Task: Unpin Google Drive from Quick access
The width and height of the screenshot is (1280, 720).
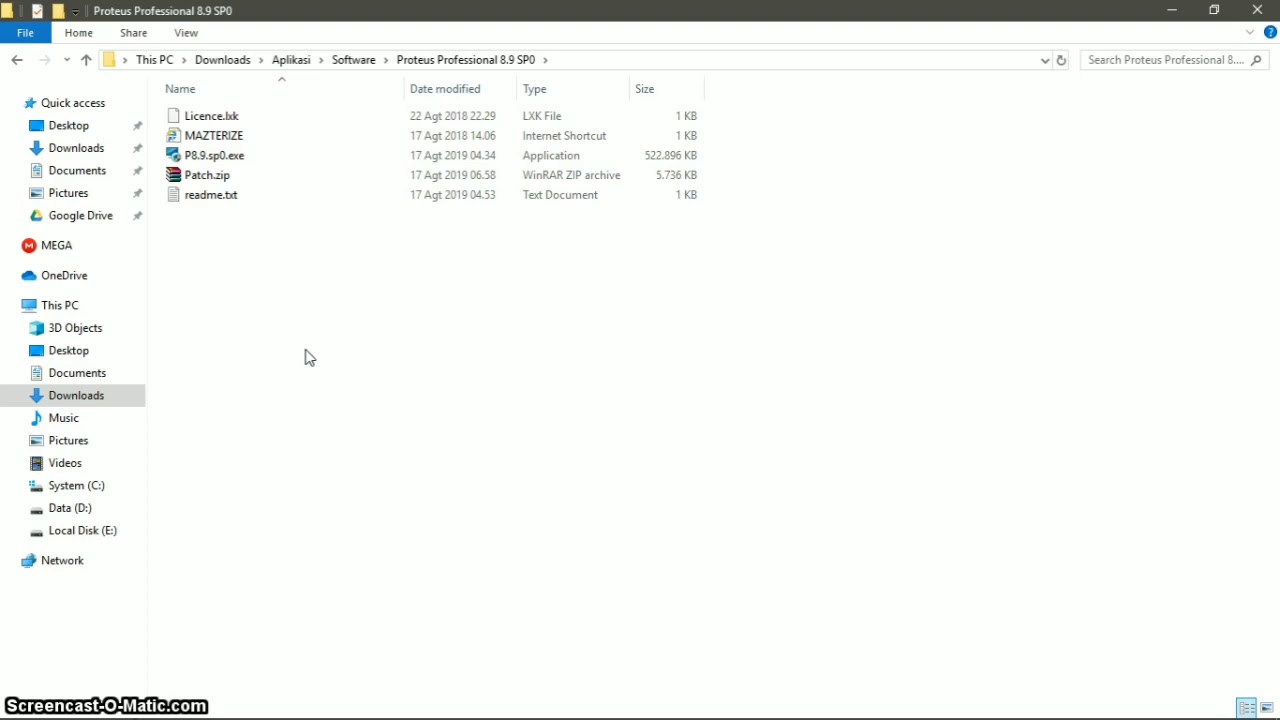Action: coord(138,216)
